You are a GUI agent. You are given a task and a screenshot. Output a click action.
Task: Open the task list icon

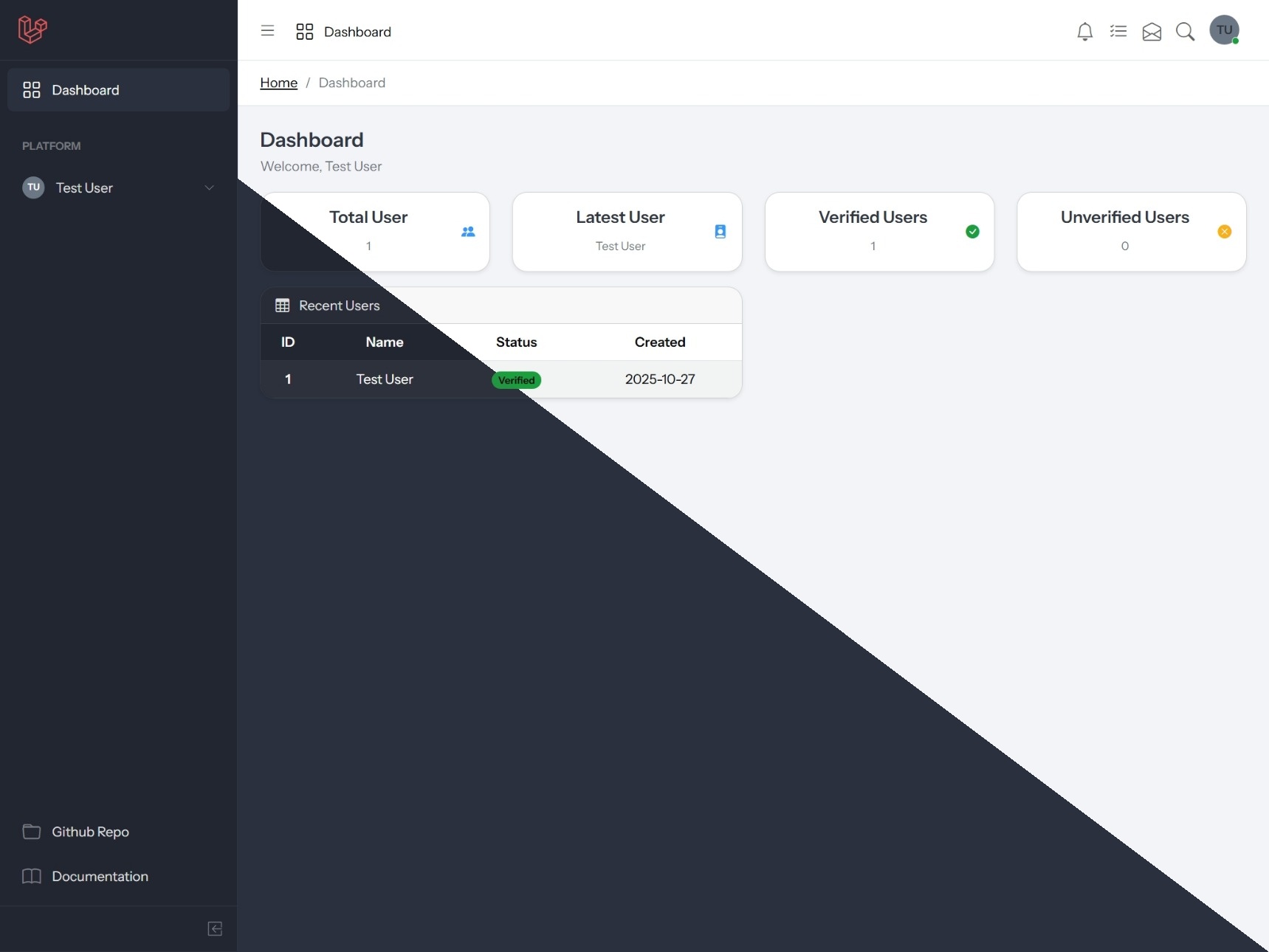(1118, 31)
